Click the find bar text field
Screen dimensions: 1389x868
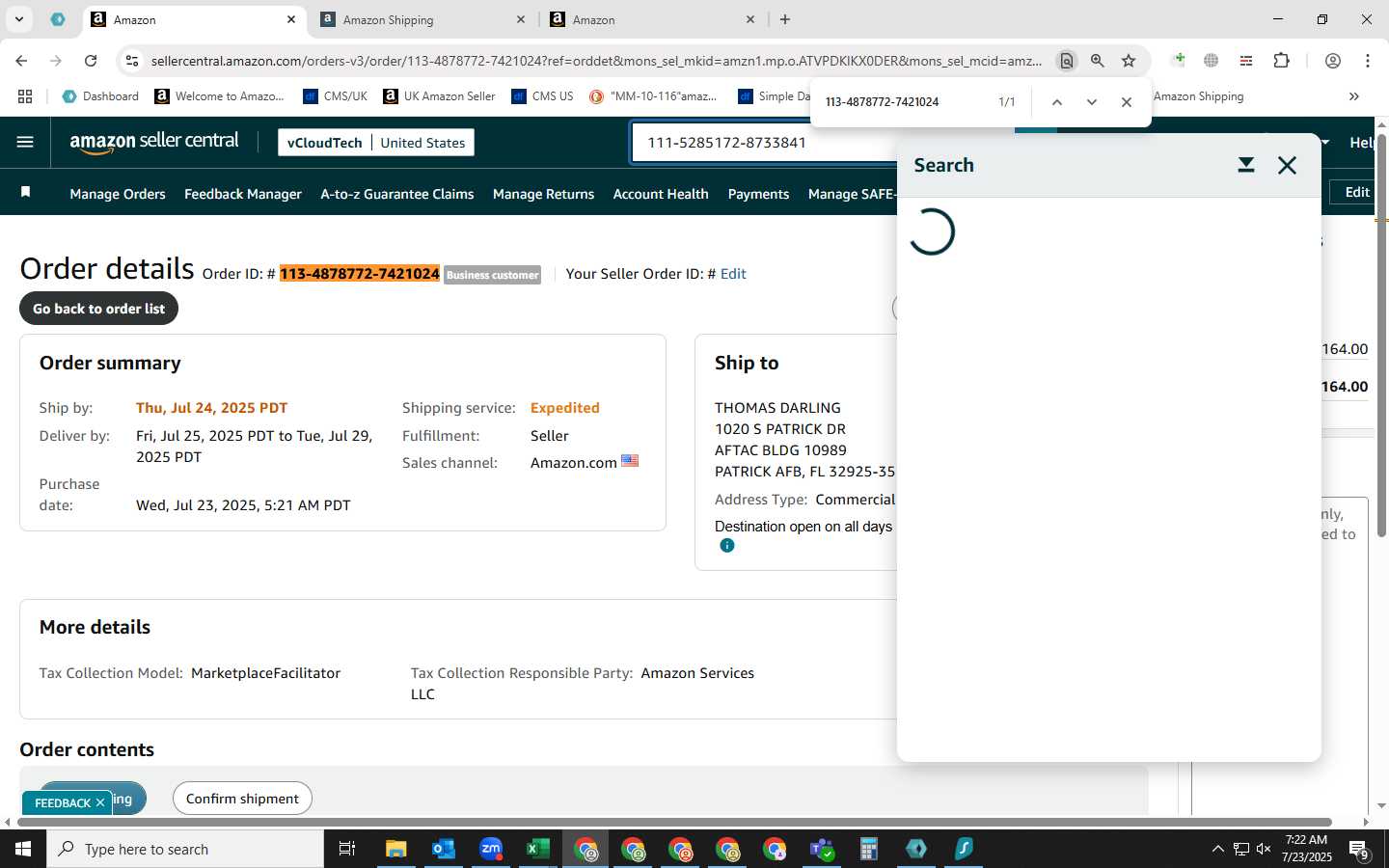coord(902,101)
